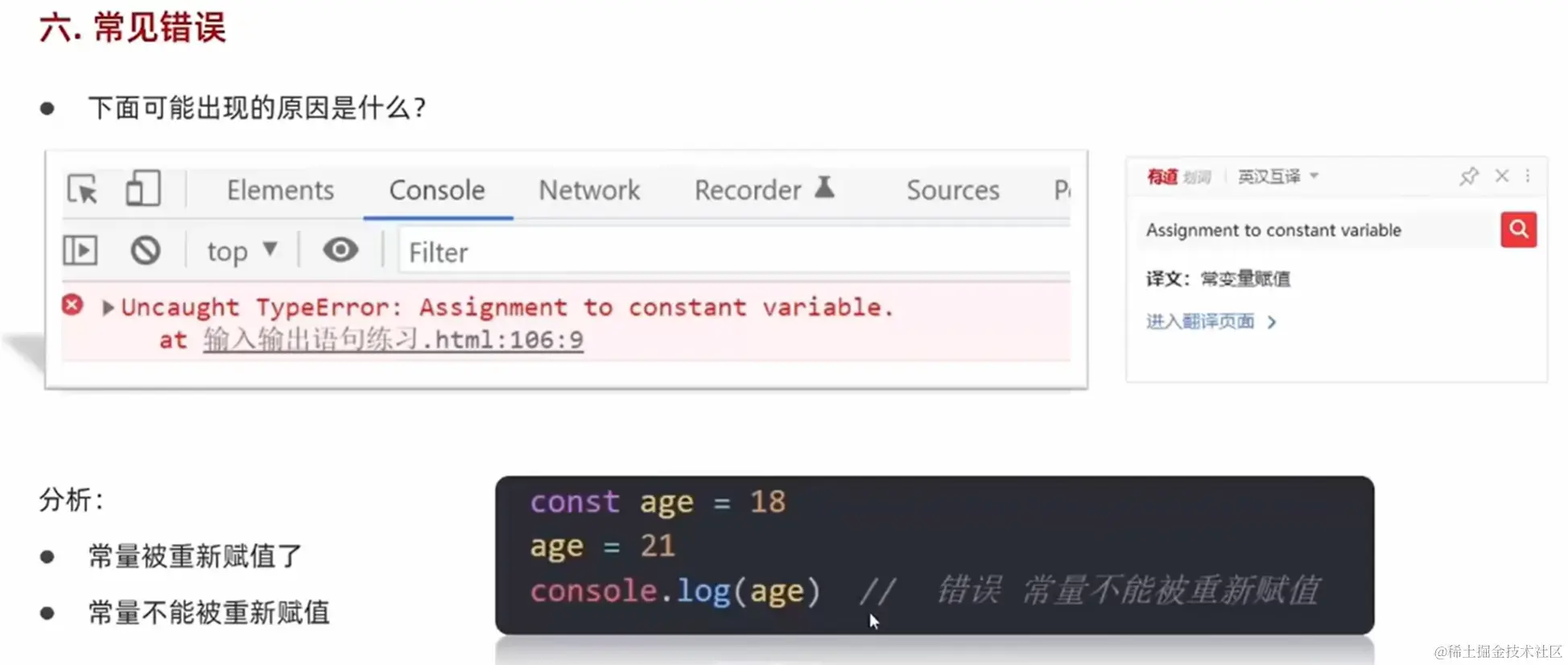Switch to the Elements tab
The height and width of the screenshot is (665, 1568).
[x=280, y=190]
